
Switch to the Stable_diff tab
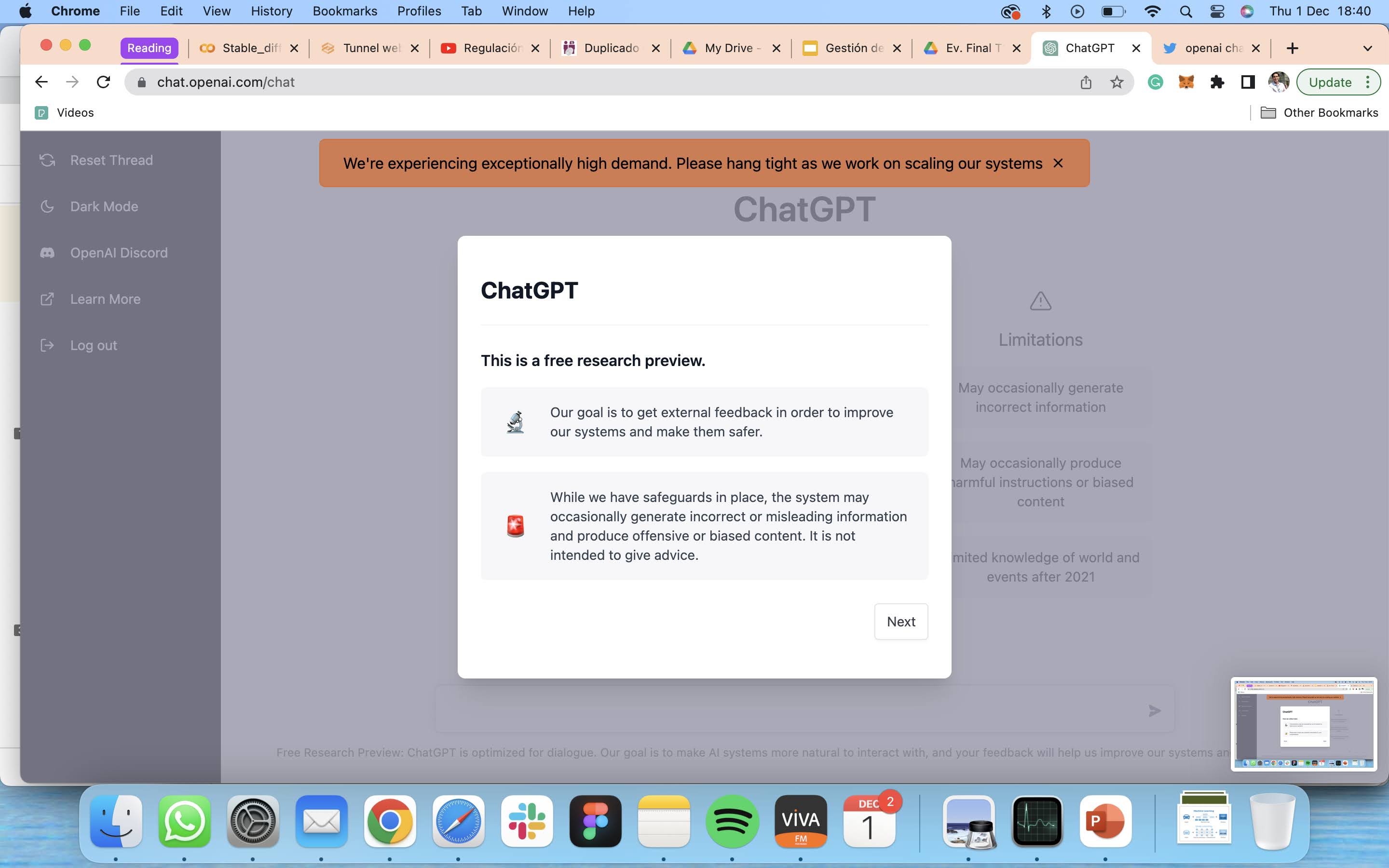coord(248,48)
